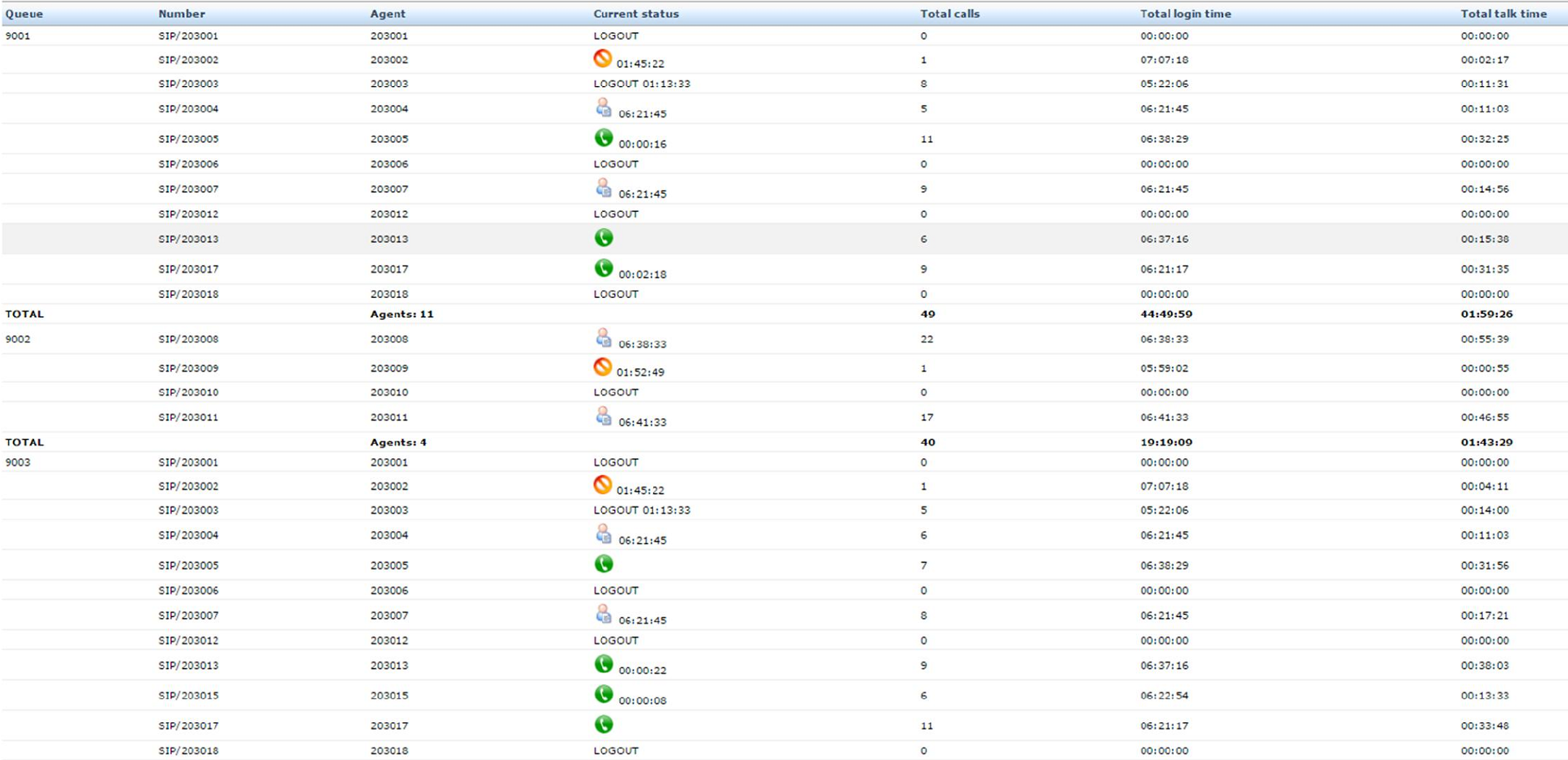This screenshot has width=1568, height=760.
Task: Click the Queue column header
Action: (x=22, y=13)
